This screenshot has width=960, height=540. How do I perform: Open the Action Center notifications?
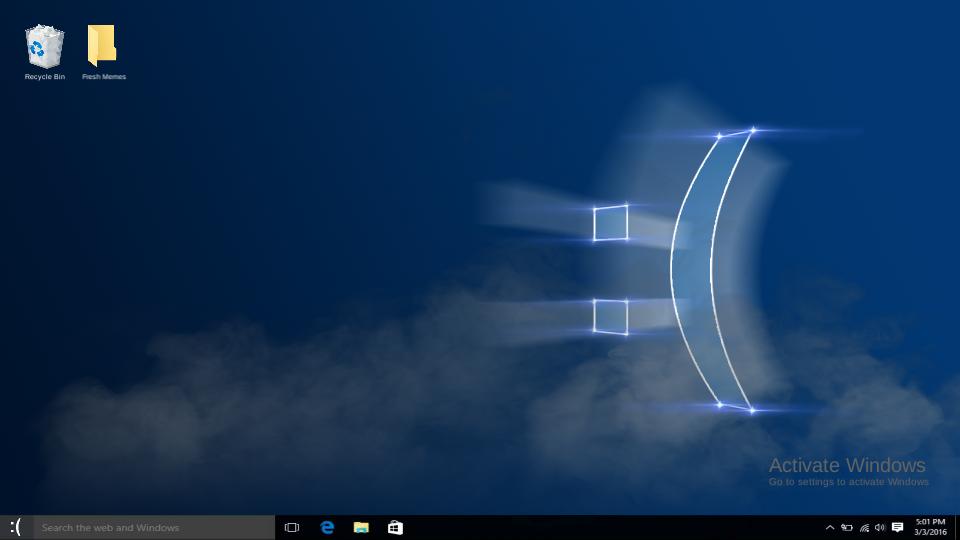(897, 527)
